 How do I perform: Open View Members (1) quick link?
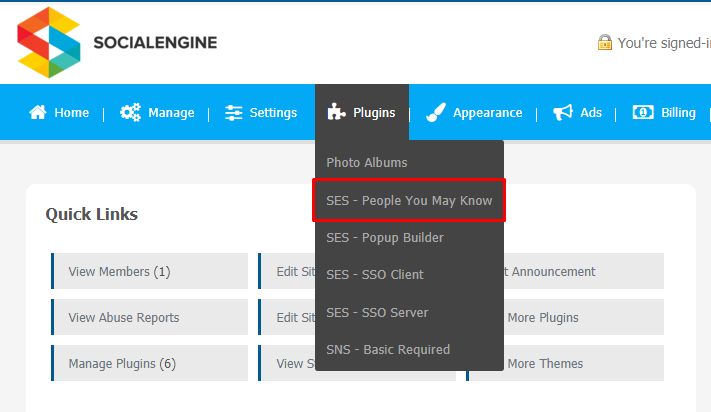150,271
